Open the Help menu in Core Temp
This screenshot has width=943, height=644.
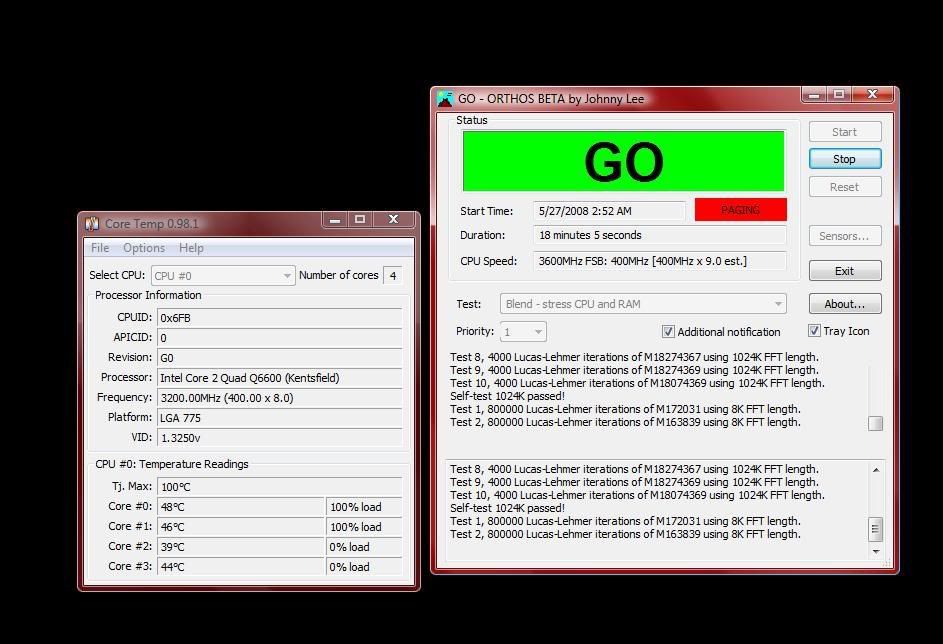click(x=191, y=248)
